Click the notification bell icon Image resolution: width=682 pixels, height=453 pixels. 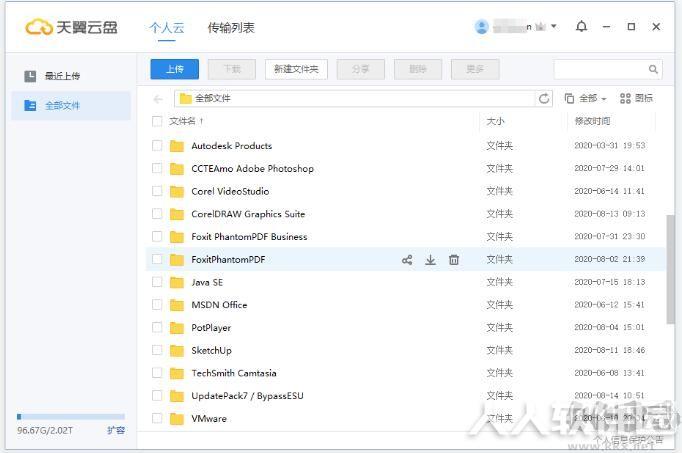[x=582, y=27]
